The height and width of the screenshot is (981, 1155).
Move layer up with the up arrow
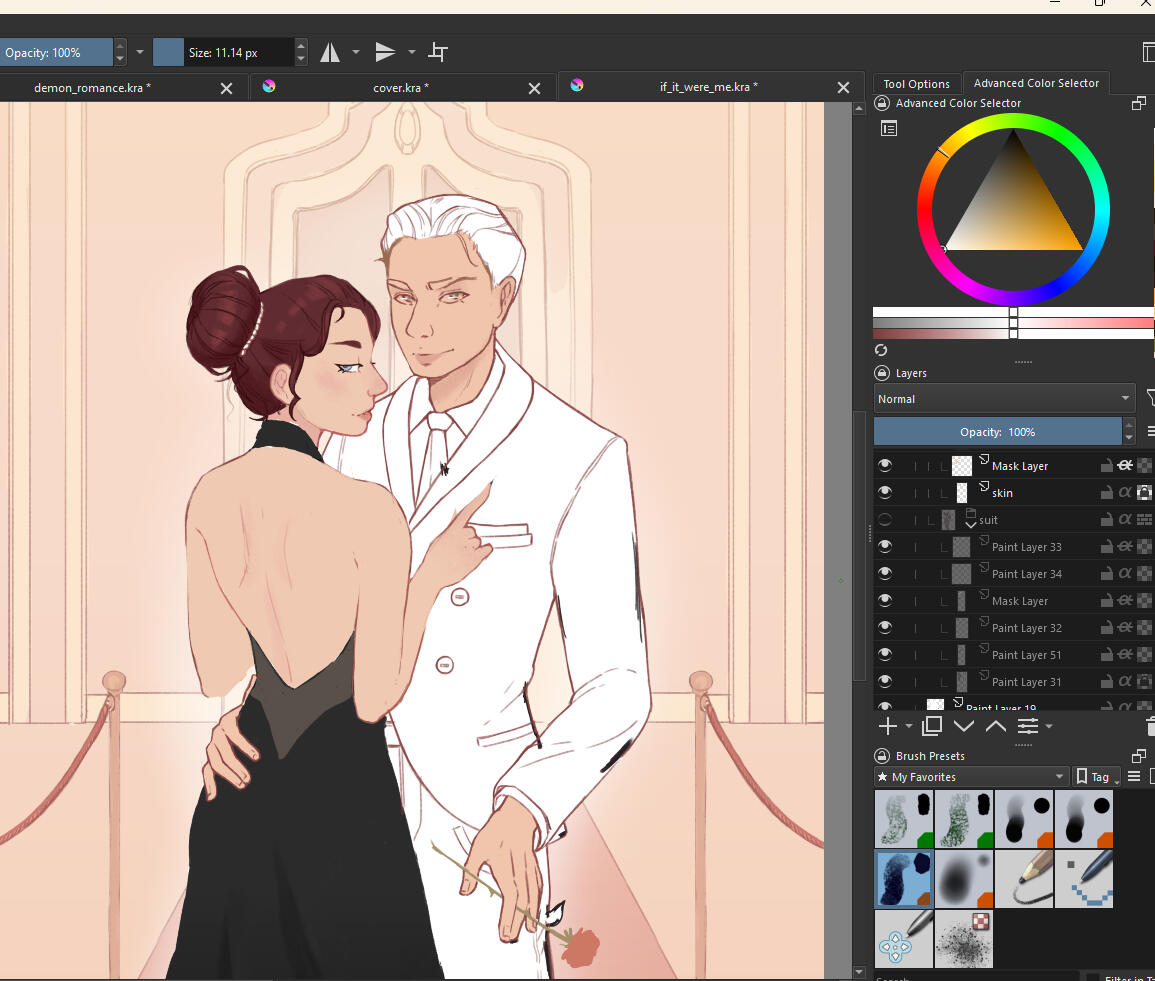click(x=996, y=726)
